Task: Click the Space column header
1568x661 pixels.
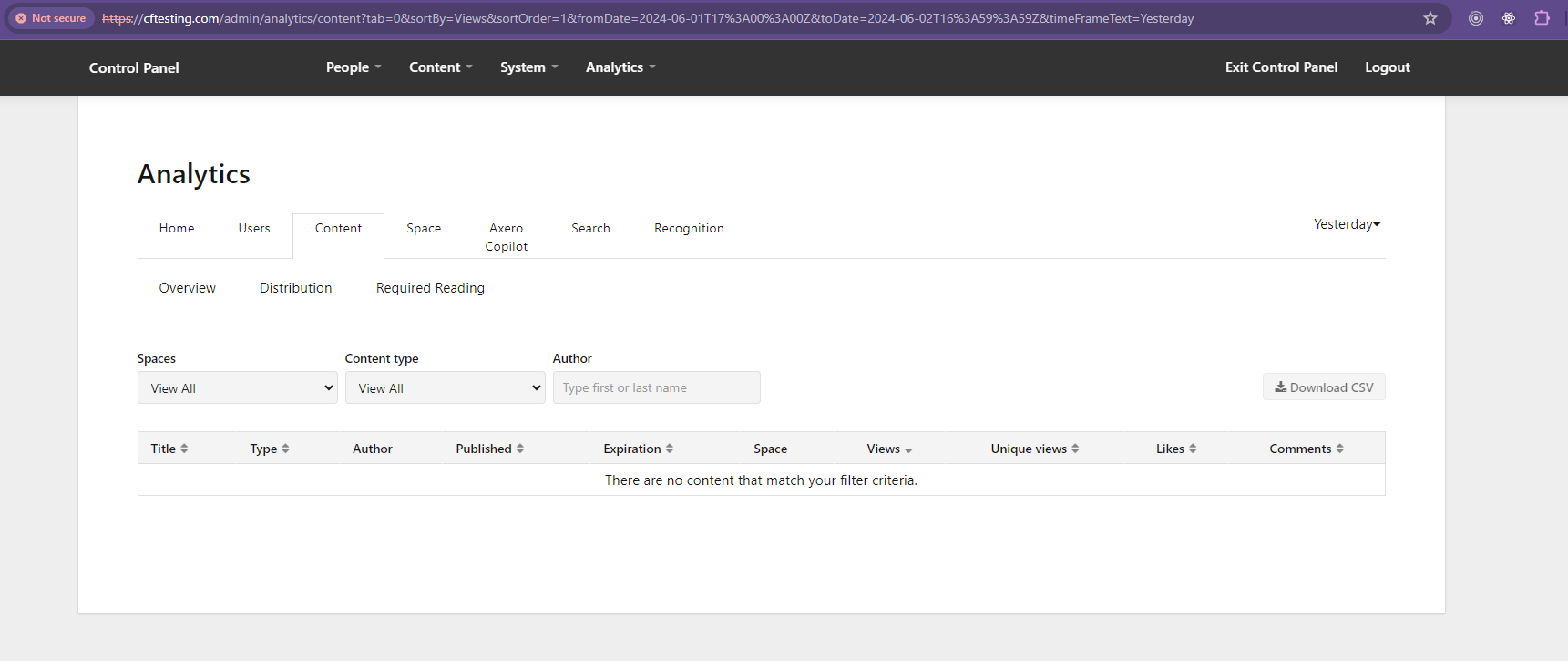Action: (x=770, y=449)
